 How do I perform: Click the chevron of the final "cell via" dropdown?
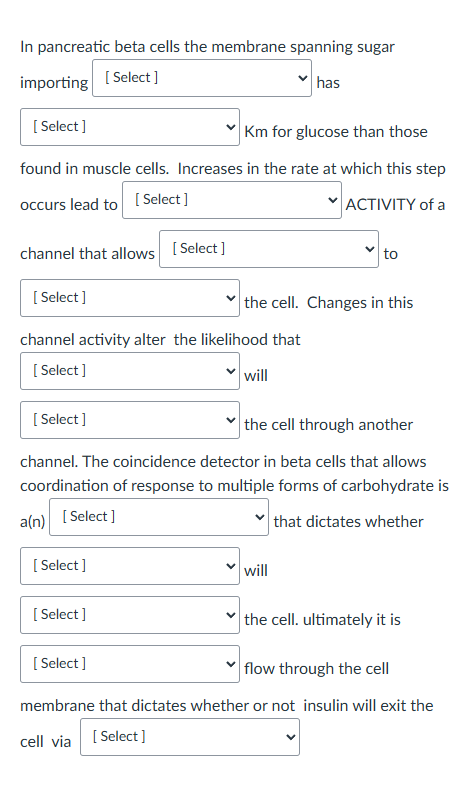point(290,737)
